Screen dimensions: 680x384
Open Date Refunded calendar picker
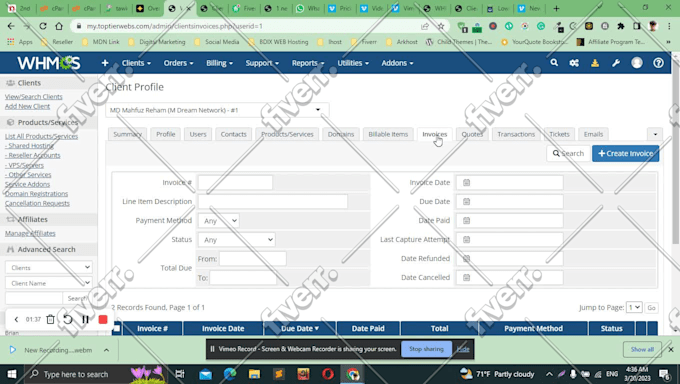pyautogui.click(x=466, y=259)
